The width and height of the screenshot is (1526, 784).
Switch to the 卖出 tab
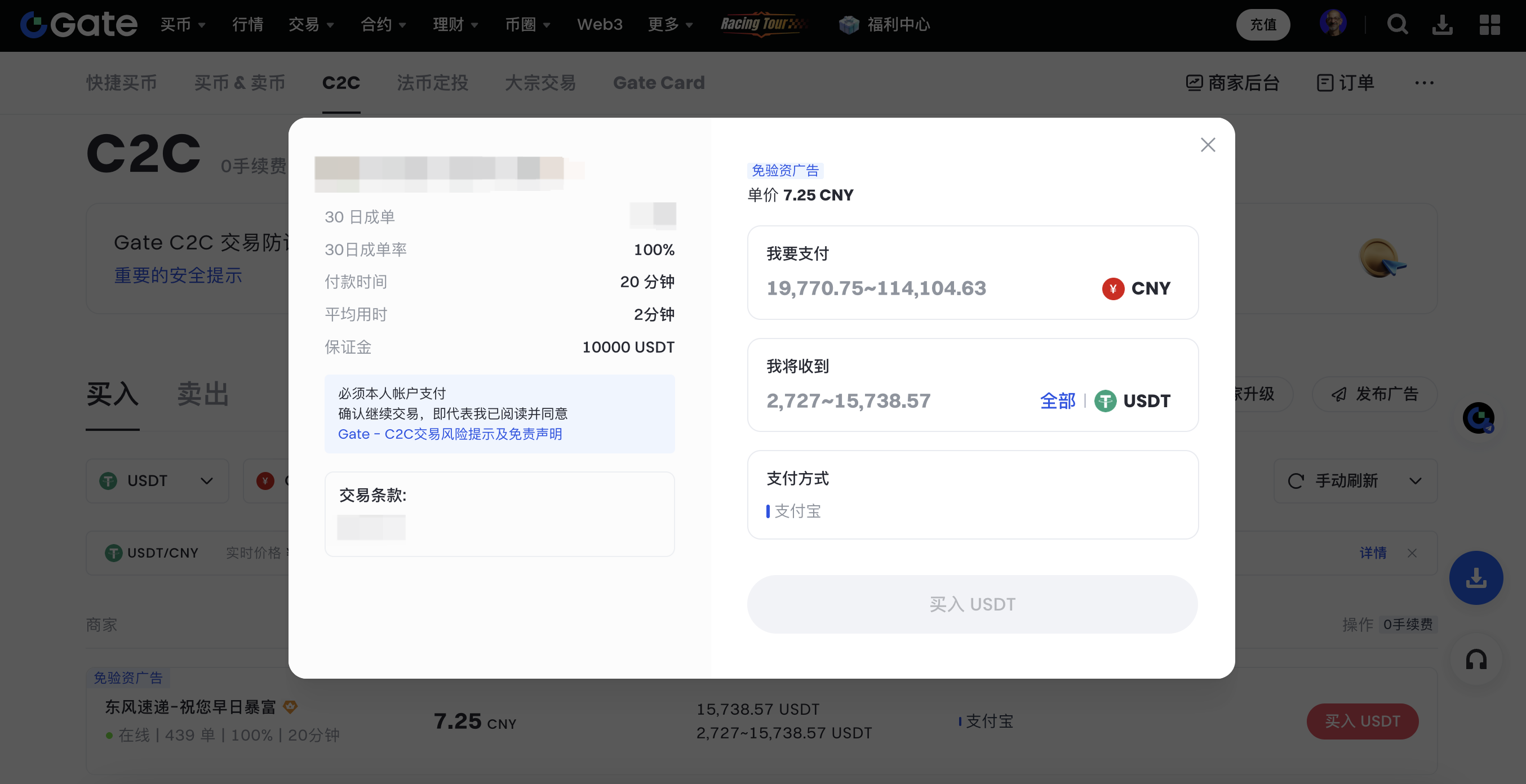(x=203, y=394)
